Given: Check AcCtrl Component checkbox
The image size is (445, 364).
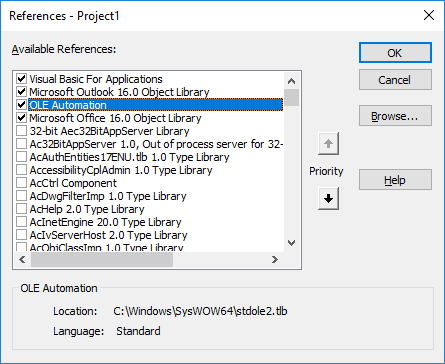Looking at the screenshot, I should tap(21, 183).
